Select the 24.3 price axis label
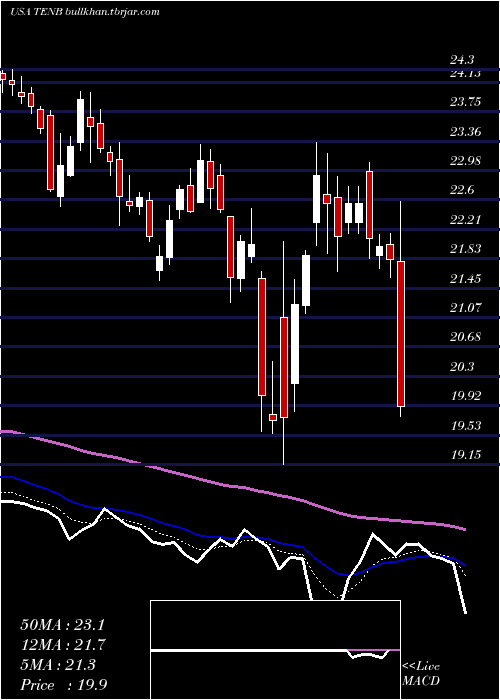 [462, 59]
